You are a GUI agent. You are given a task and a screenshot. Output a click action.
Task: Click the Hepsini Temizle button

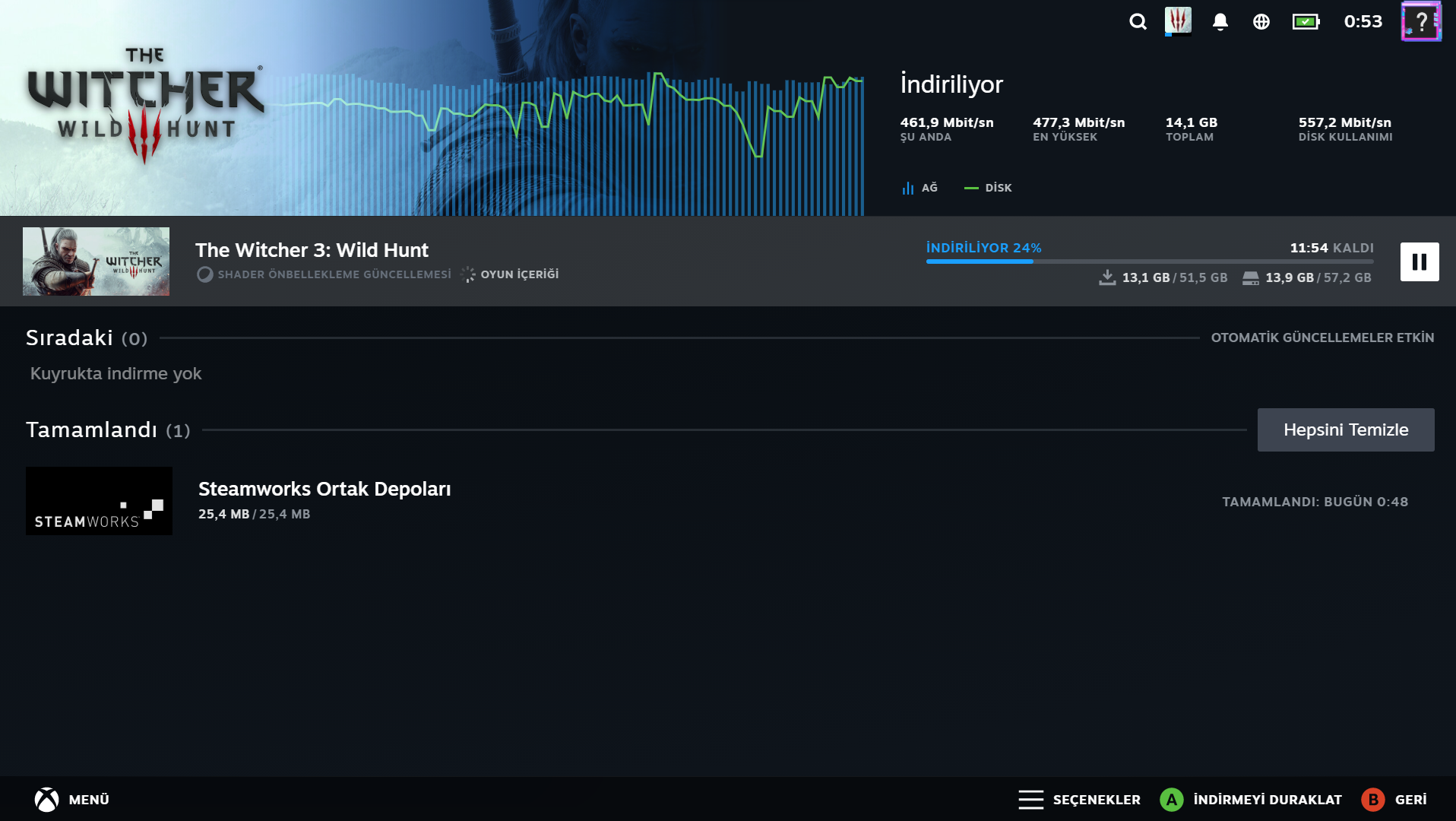pyautogui.click(x=1346, y=430)
